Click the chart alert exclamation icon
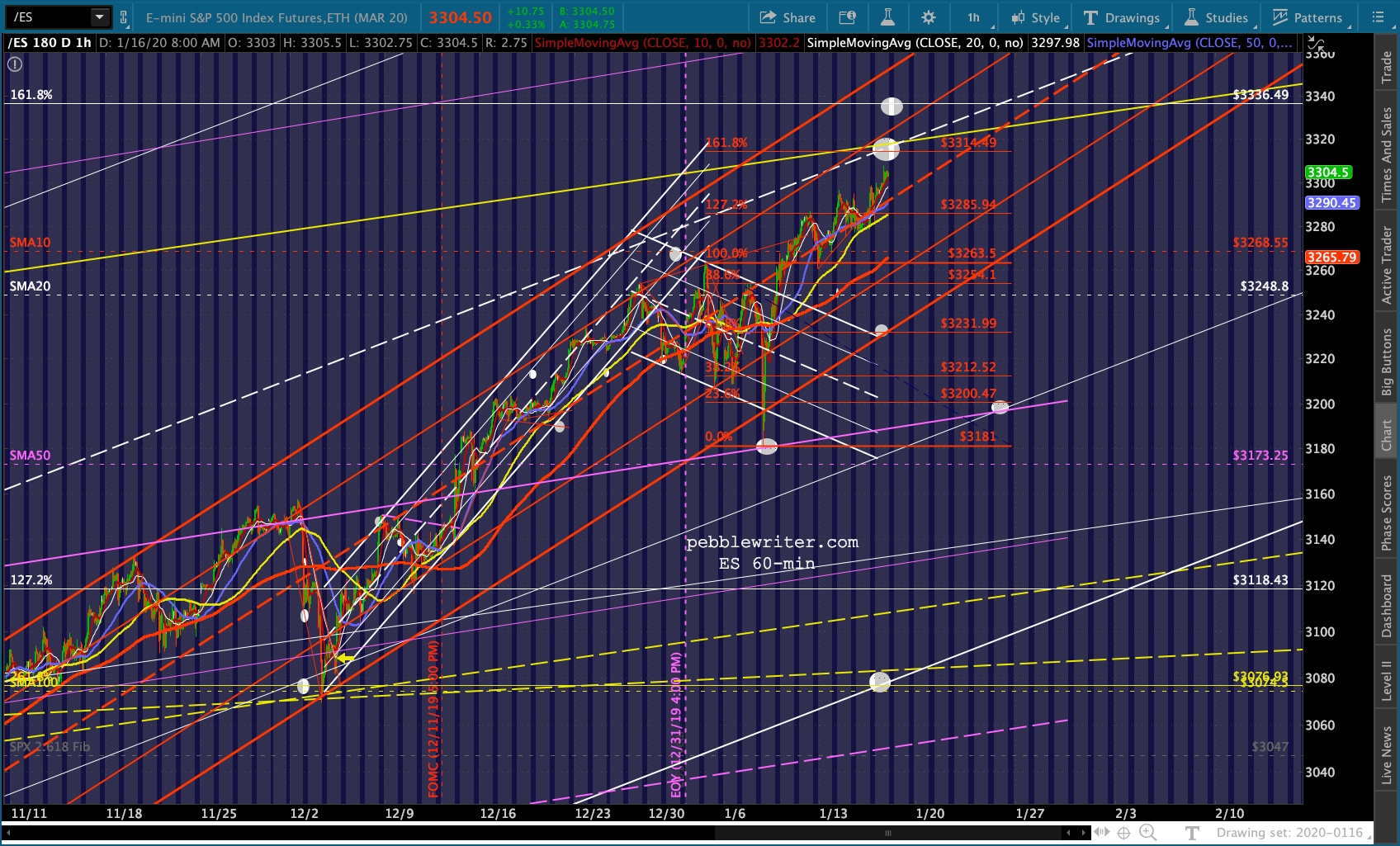This screenshot has width=1400, height=846. (x=15, y=64)
